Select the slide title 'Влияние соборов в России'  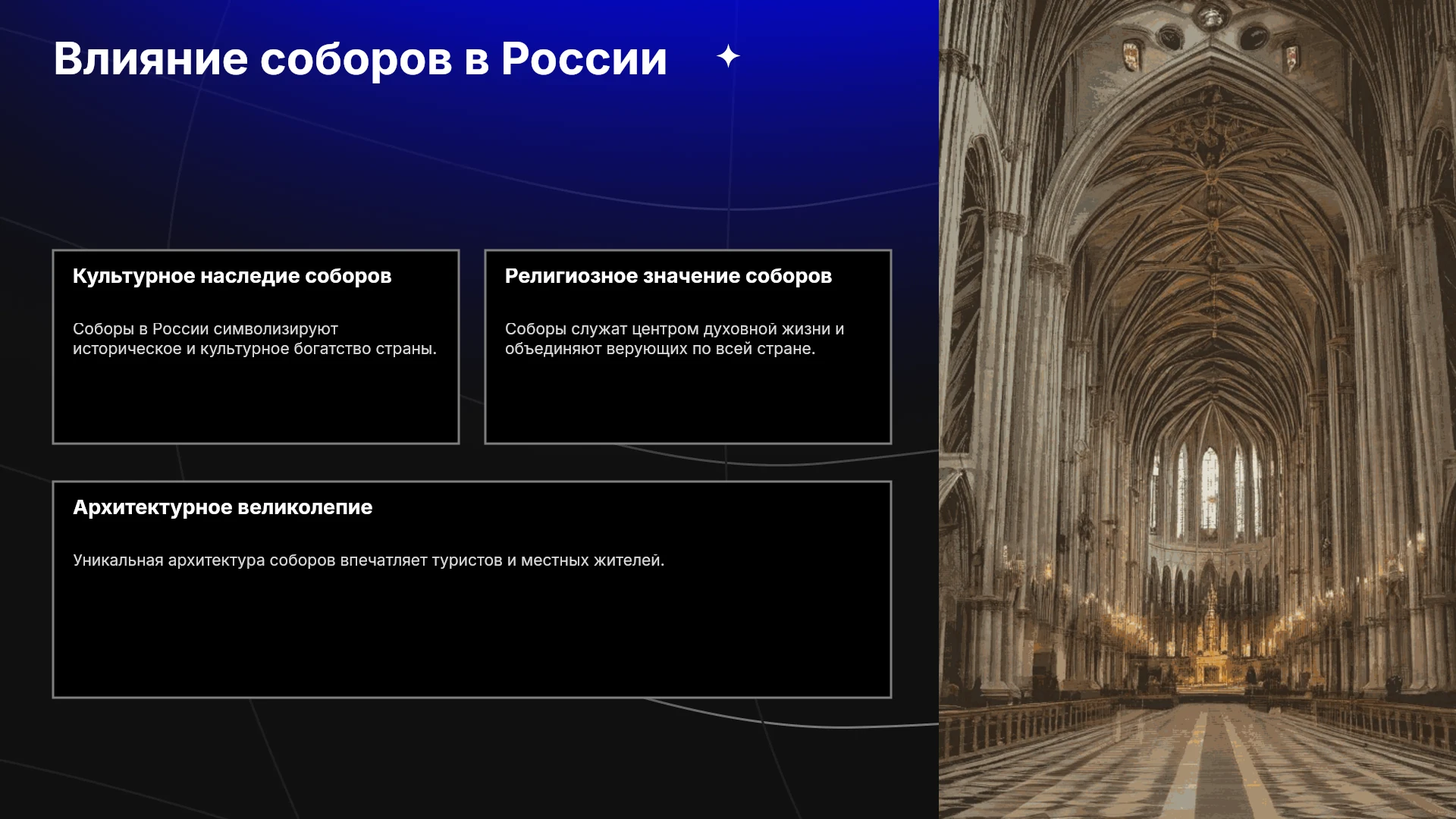click(x=360, y=59)
